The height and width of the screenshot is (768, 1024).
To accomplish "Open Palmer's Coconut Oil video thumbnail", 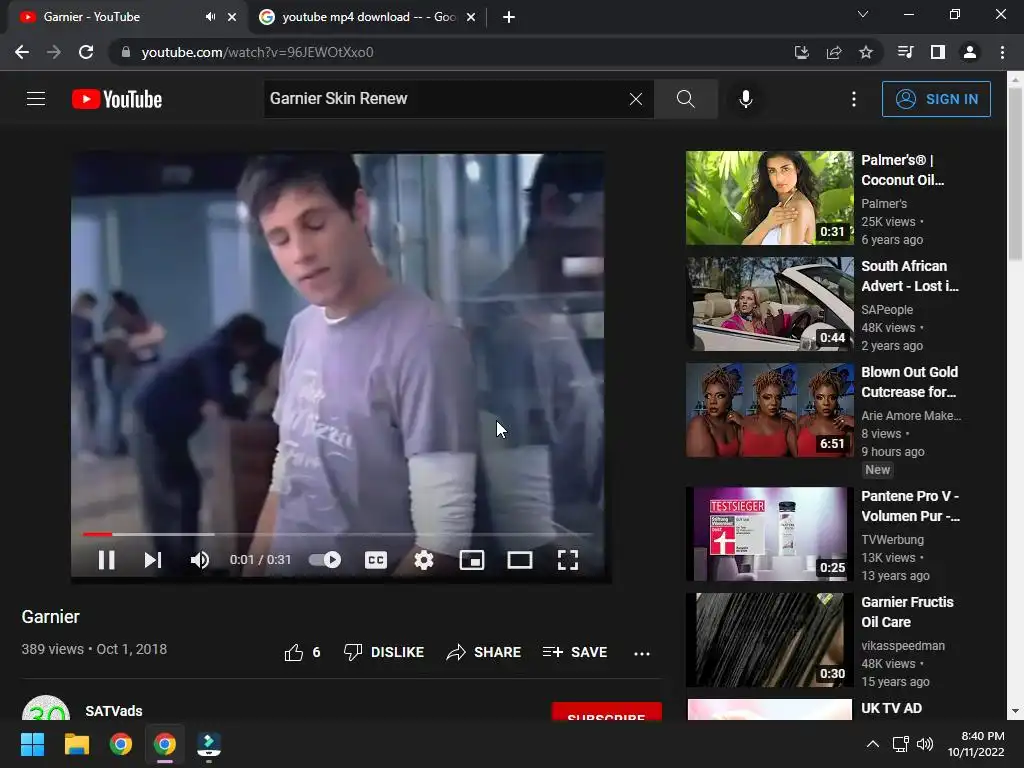I will 769,198.
